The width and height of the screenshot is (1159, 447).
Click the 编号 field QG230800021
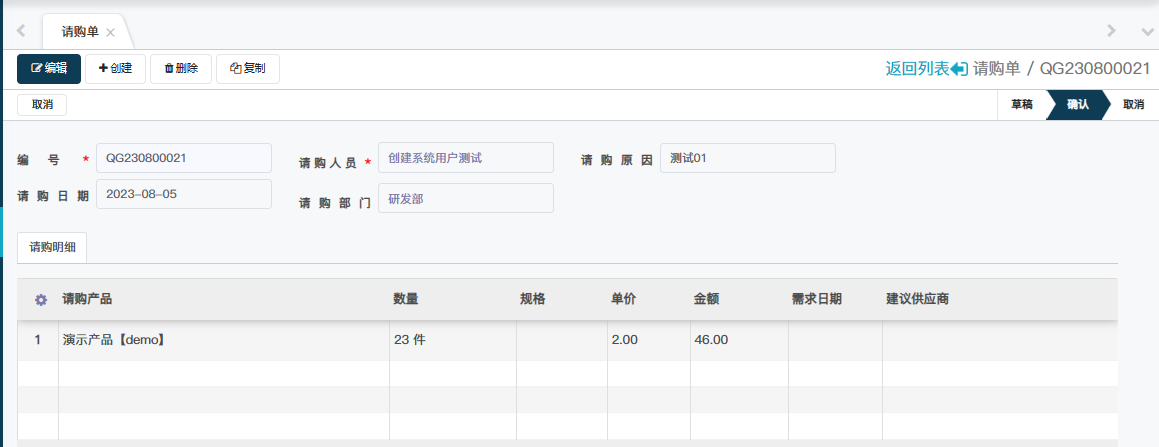pyautogui.click(x=183, y=158)
